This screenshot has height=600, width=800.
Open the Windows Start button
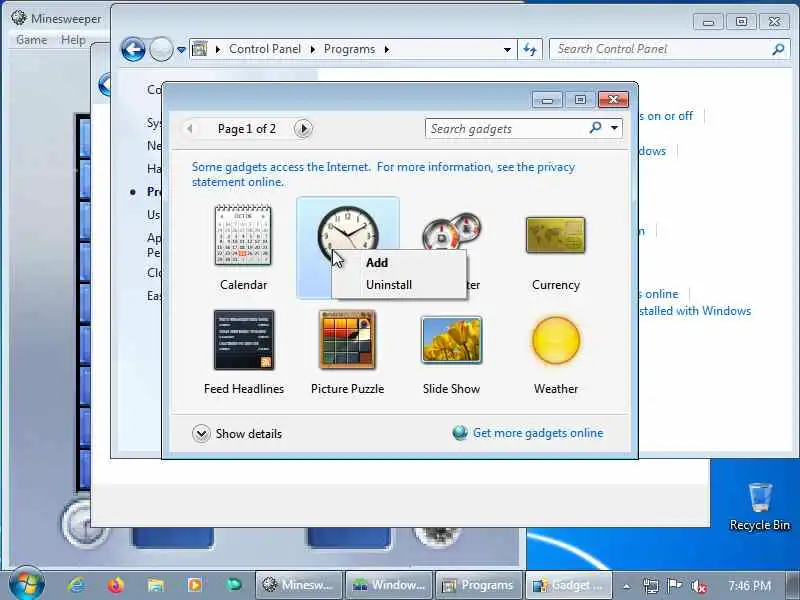(x=27, y=584)
